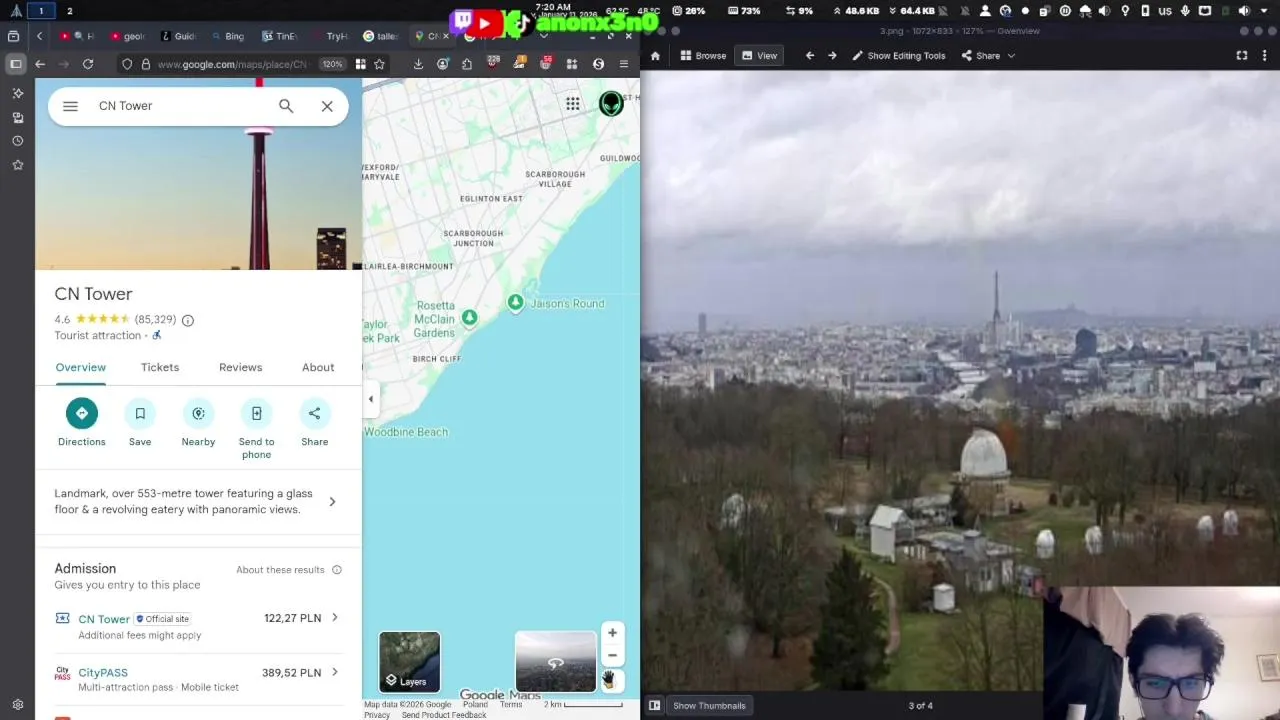This screenshot has height=720, width=1280.
Task: Zoom in on the map
Action: tap(612, 633)
